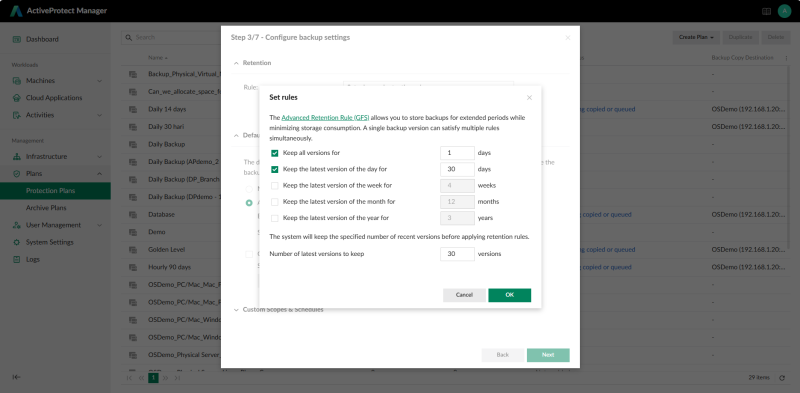Collapse the Retention section chevron
The image size is (800, 393).
pos(236,63)
